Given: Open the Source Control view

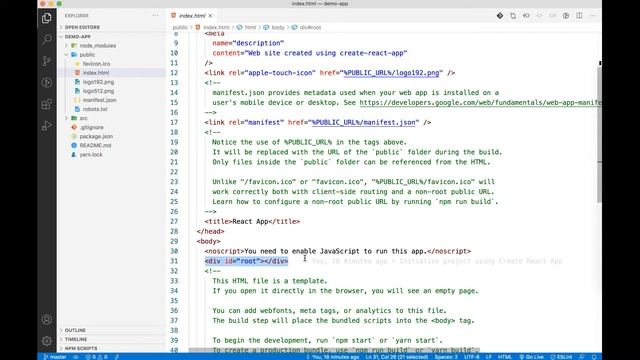Looking at the screenshot, I should (x=47, y=61).
